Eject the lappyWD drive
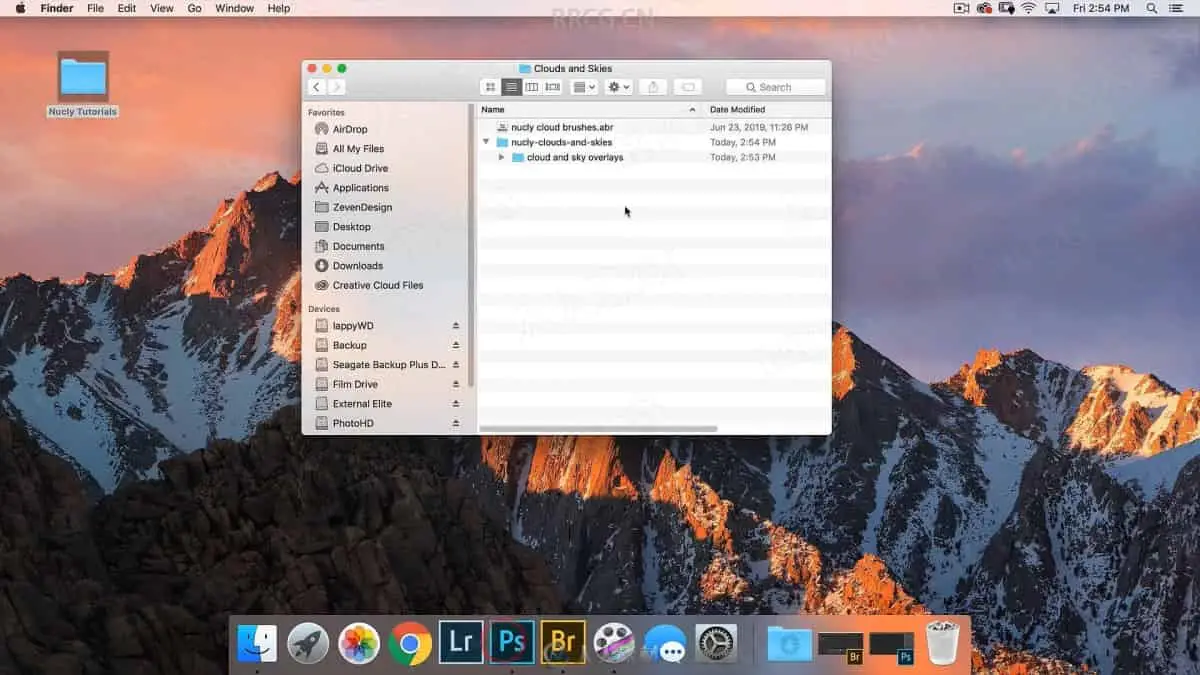Viewport: 1200px width, 675px height. [456, 326]
